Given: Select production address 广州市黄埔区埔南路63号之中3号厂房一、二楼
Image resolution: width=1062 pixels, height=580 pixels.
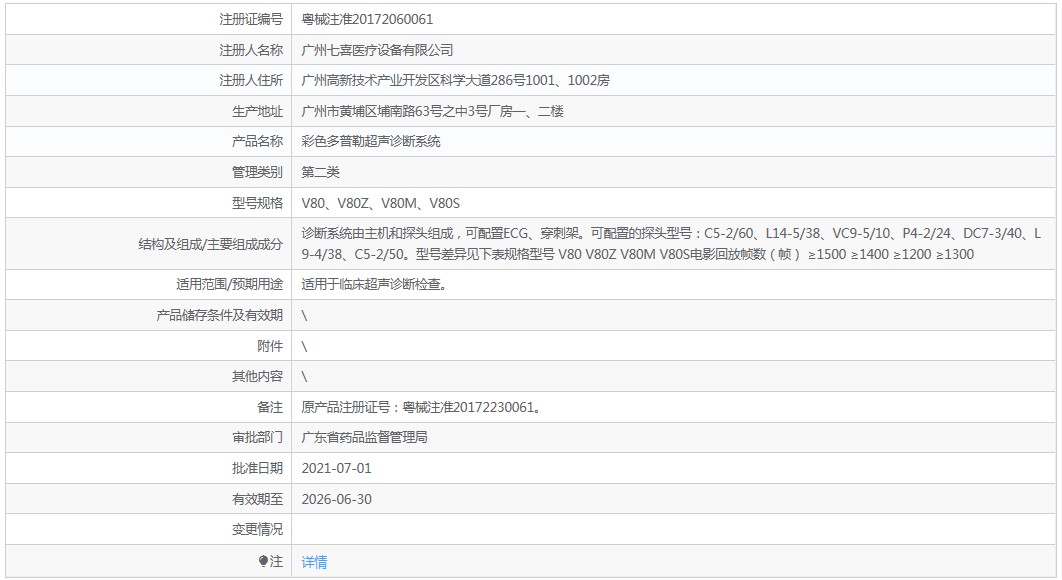Looking at the screenshot, I should click(x=432, y=111).
